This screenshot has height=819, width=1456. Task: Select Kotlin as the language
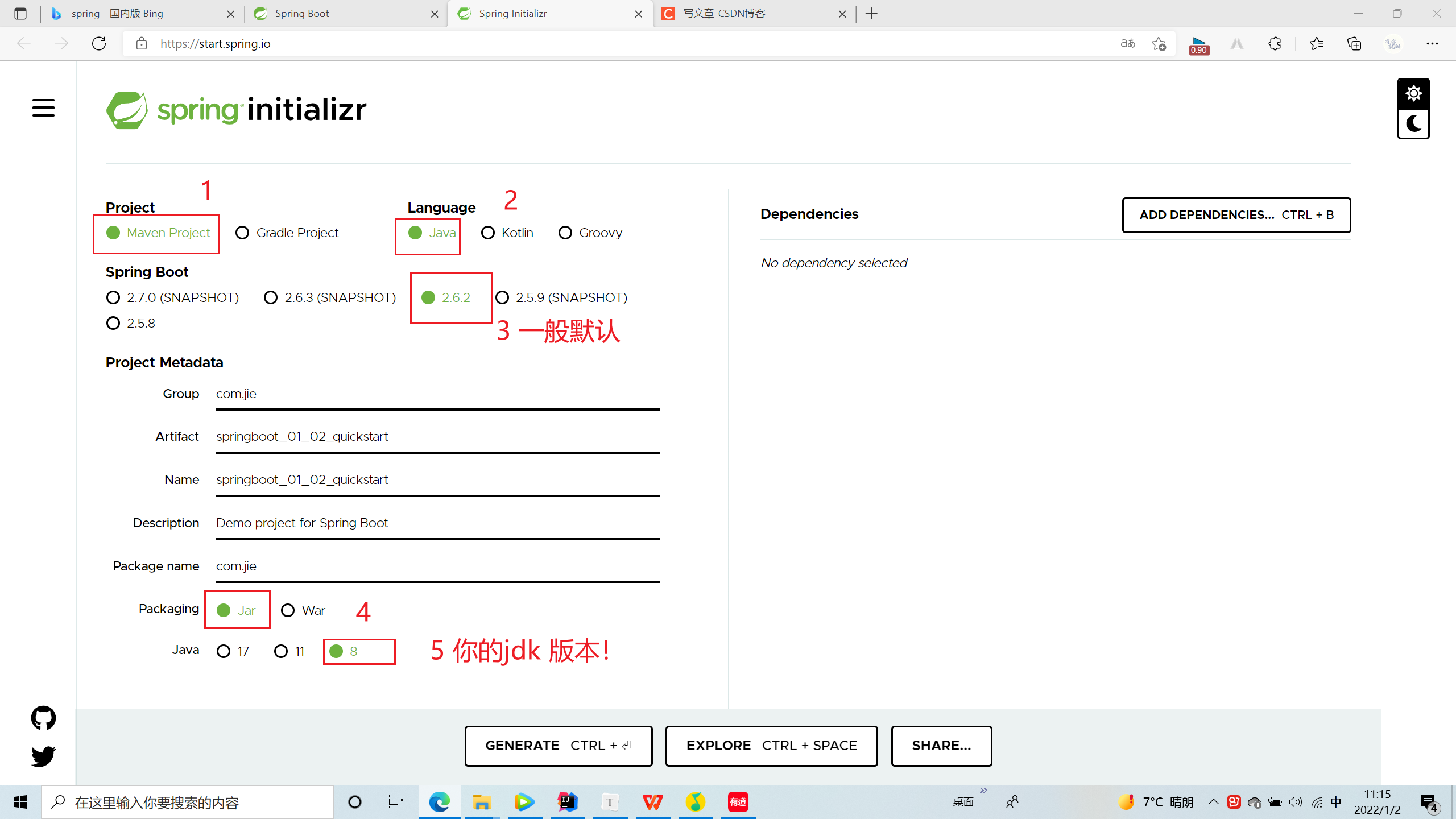coord(507,233)
